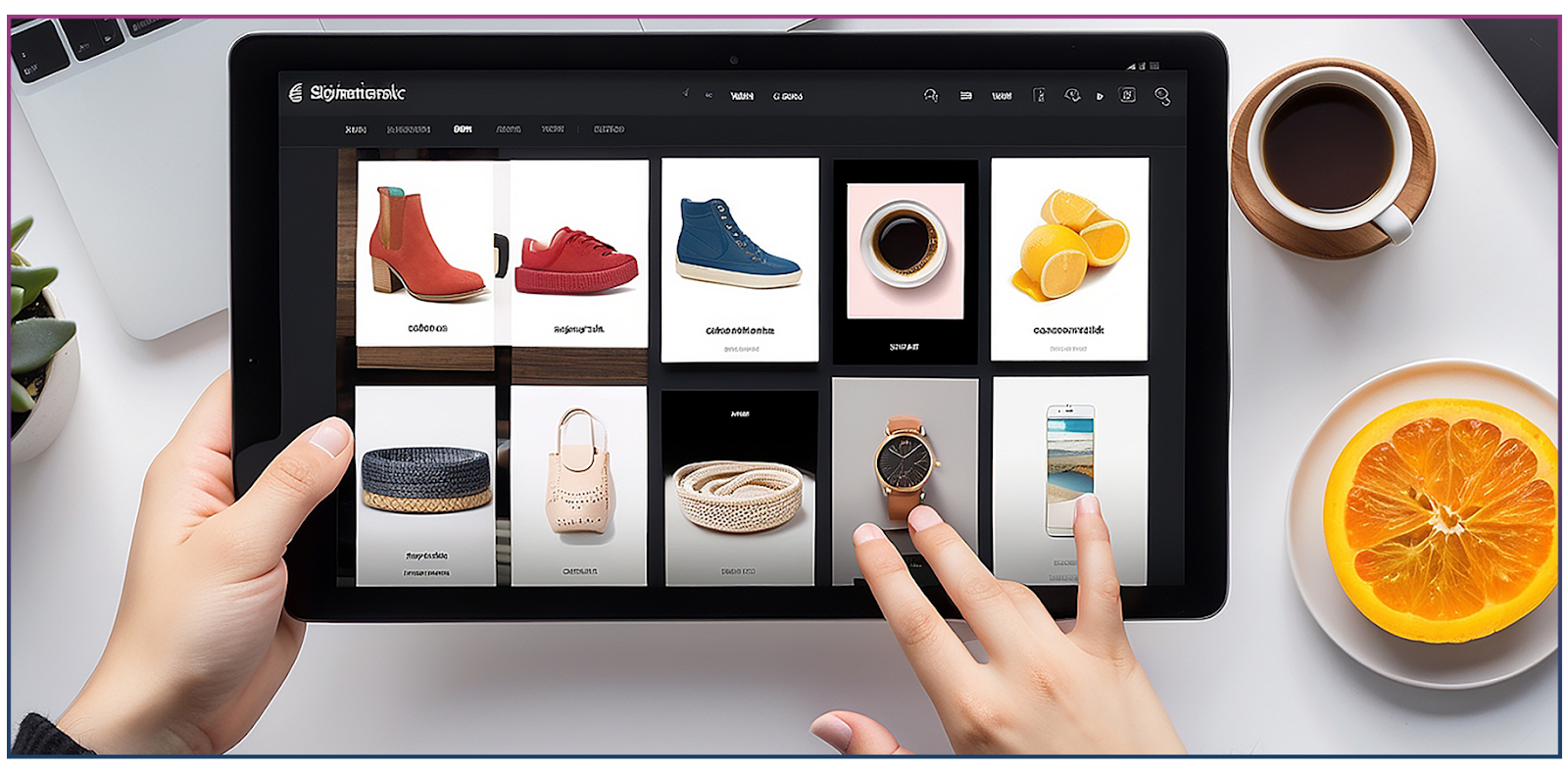Click the clock history icon in the header

[1073, 96]
